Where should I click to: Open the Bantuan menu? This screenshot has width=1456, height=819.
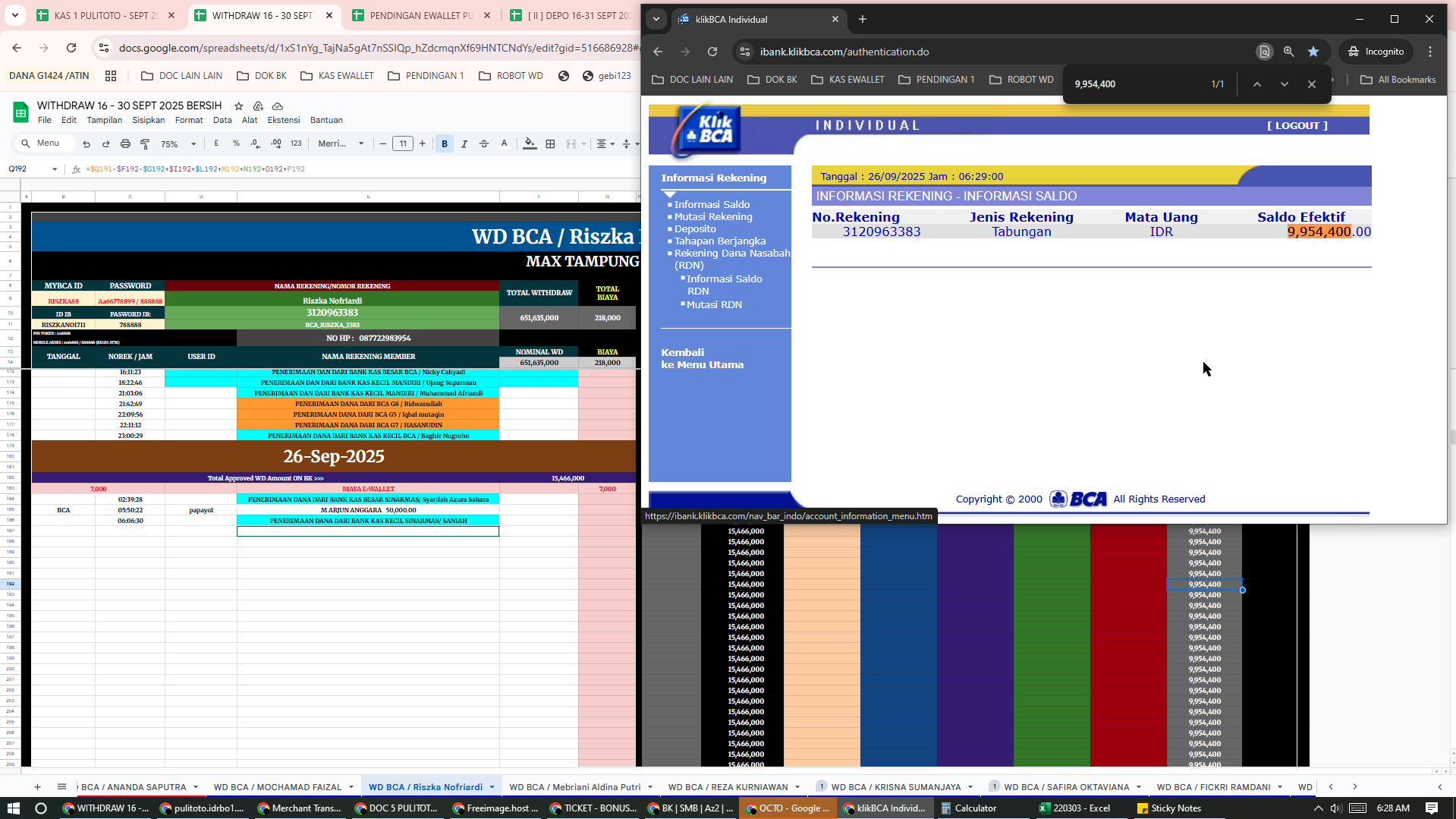point(326,120)
